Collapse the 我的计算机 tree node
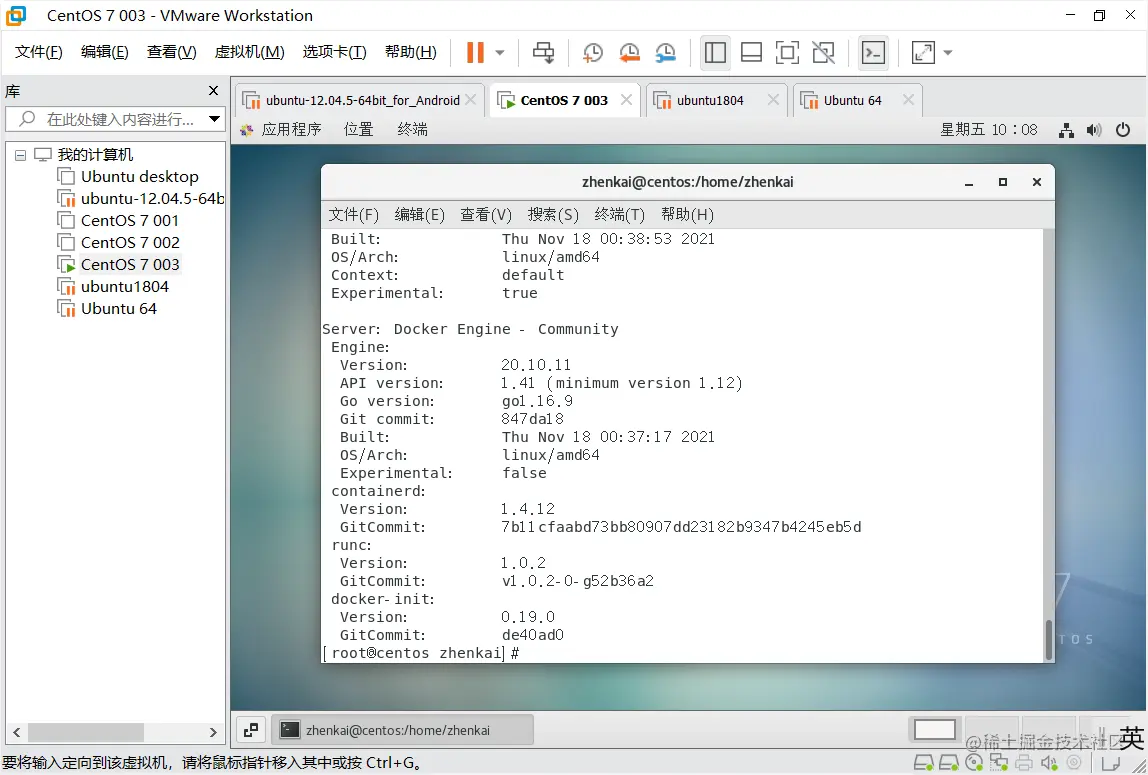This screenshot has height=775, width=1148. click(x=20, y=155)
